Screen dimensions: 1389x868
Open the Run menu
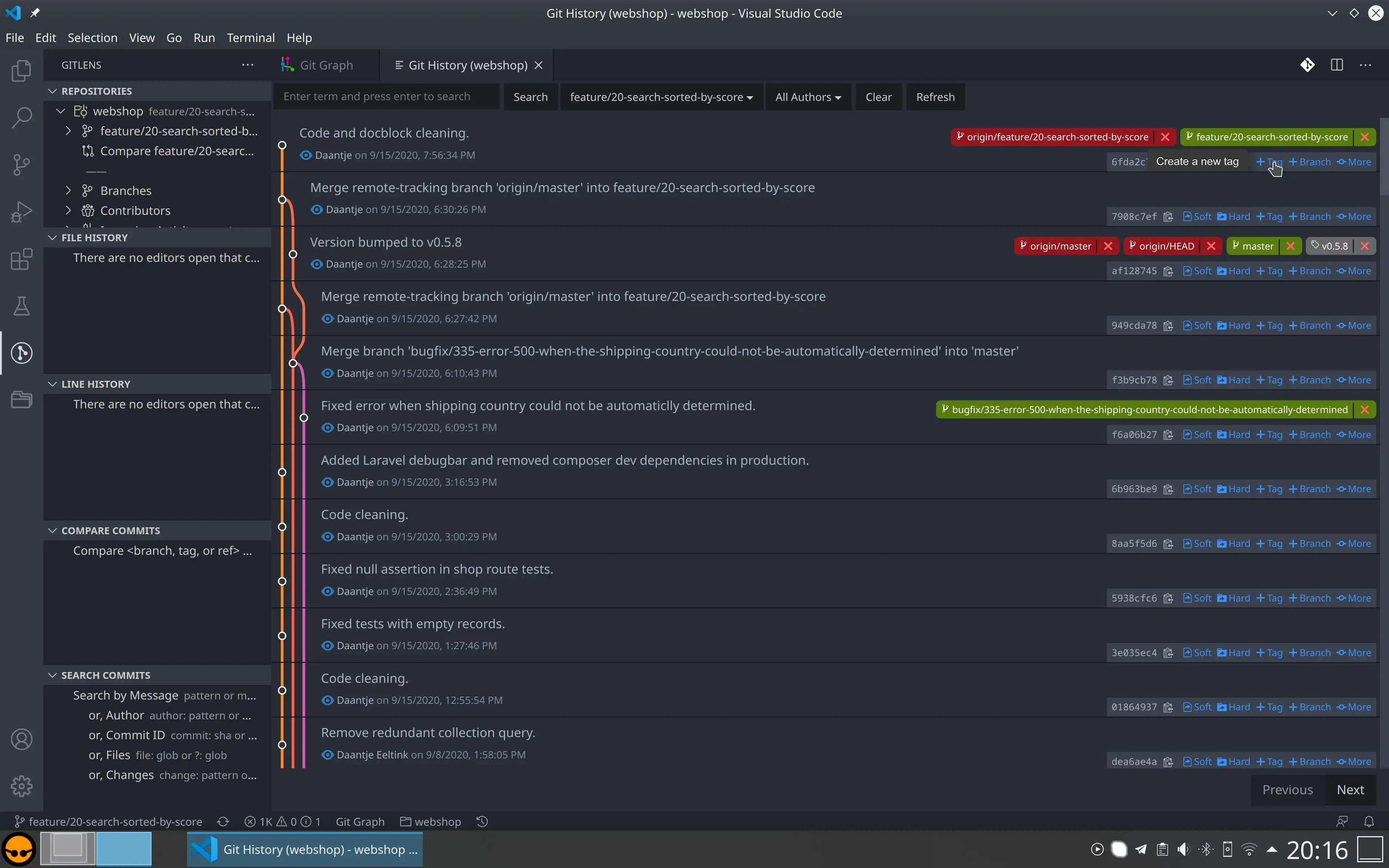(204, 38)
